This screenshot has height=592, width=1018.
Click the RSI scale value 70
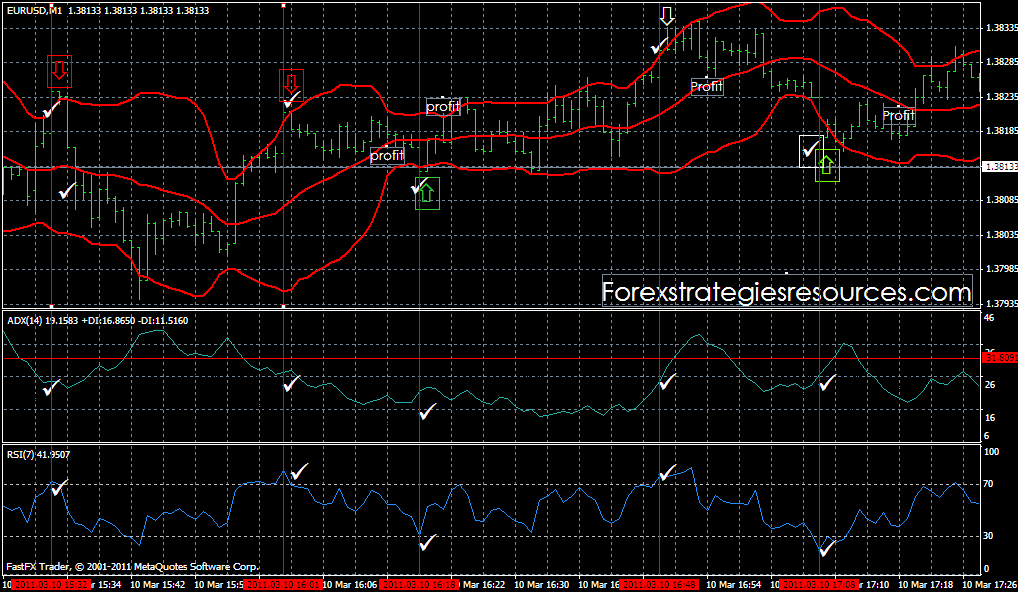[x=989, y=484]
